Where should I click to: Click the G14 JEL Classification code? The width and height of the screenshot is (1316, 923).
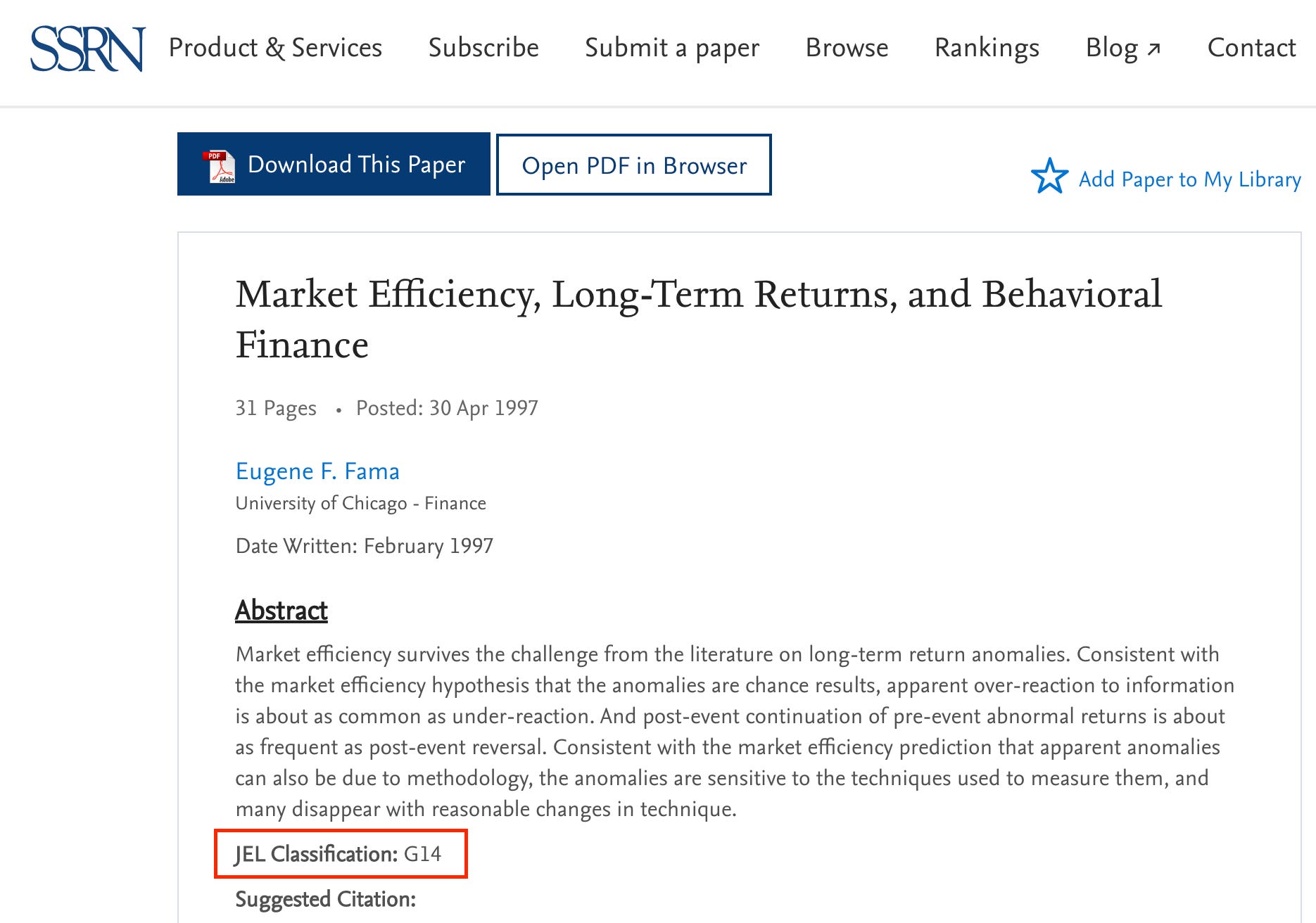point(423,853)
